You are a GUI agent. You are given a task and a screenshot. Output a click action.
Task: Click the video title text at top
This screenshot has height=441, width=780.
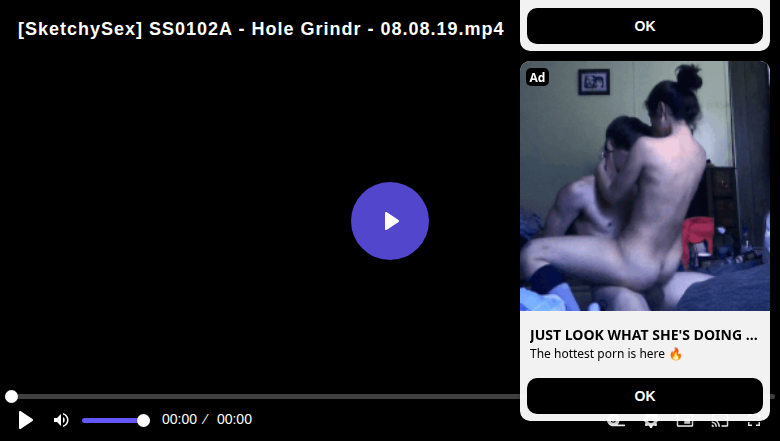tap(261, 29)
